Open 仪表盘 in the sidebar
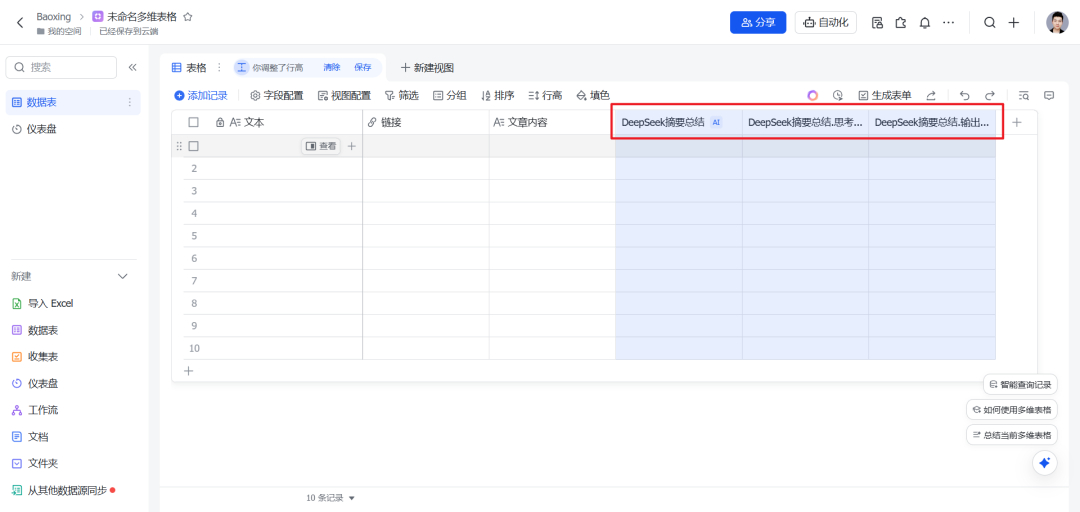This screenshot has width=1080, height=512. 41,129
